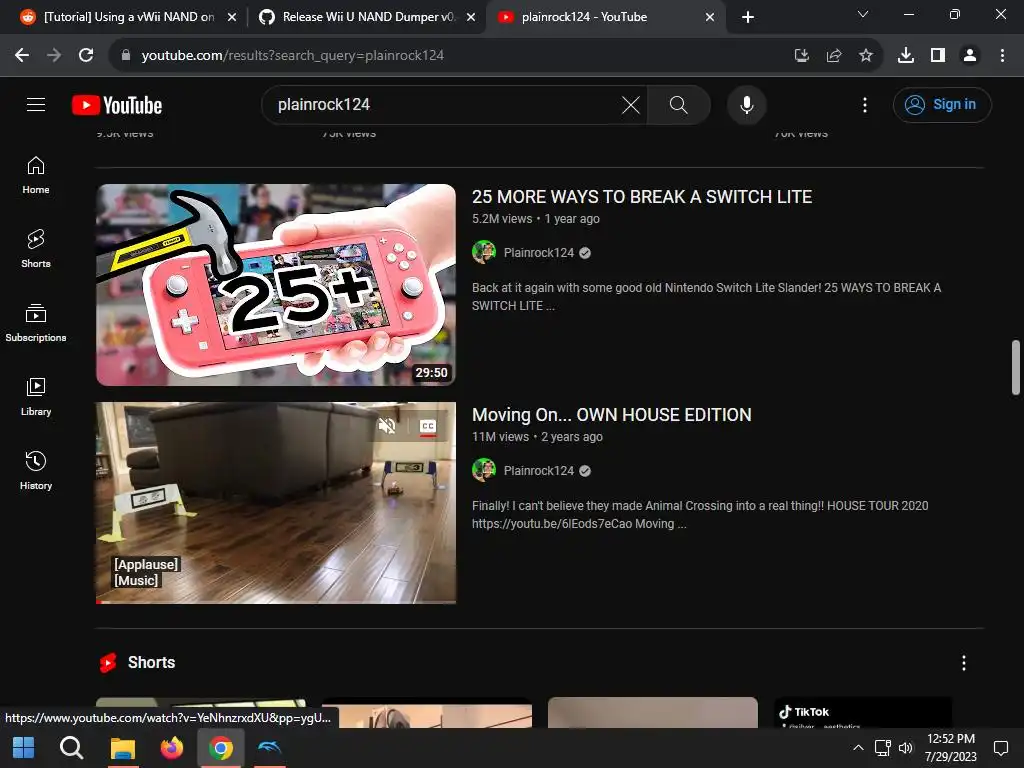Viewport: 1024px width, 768px height.
Task: Start voice search with the microphone
Action: 746,104
